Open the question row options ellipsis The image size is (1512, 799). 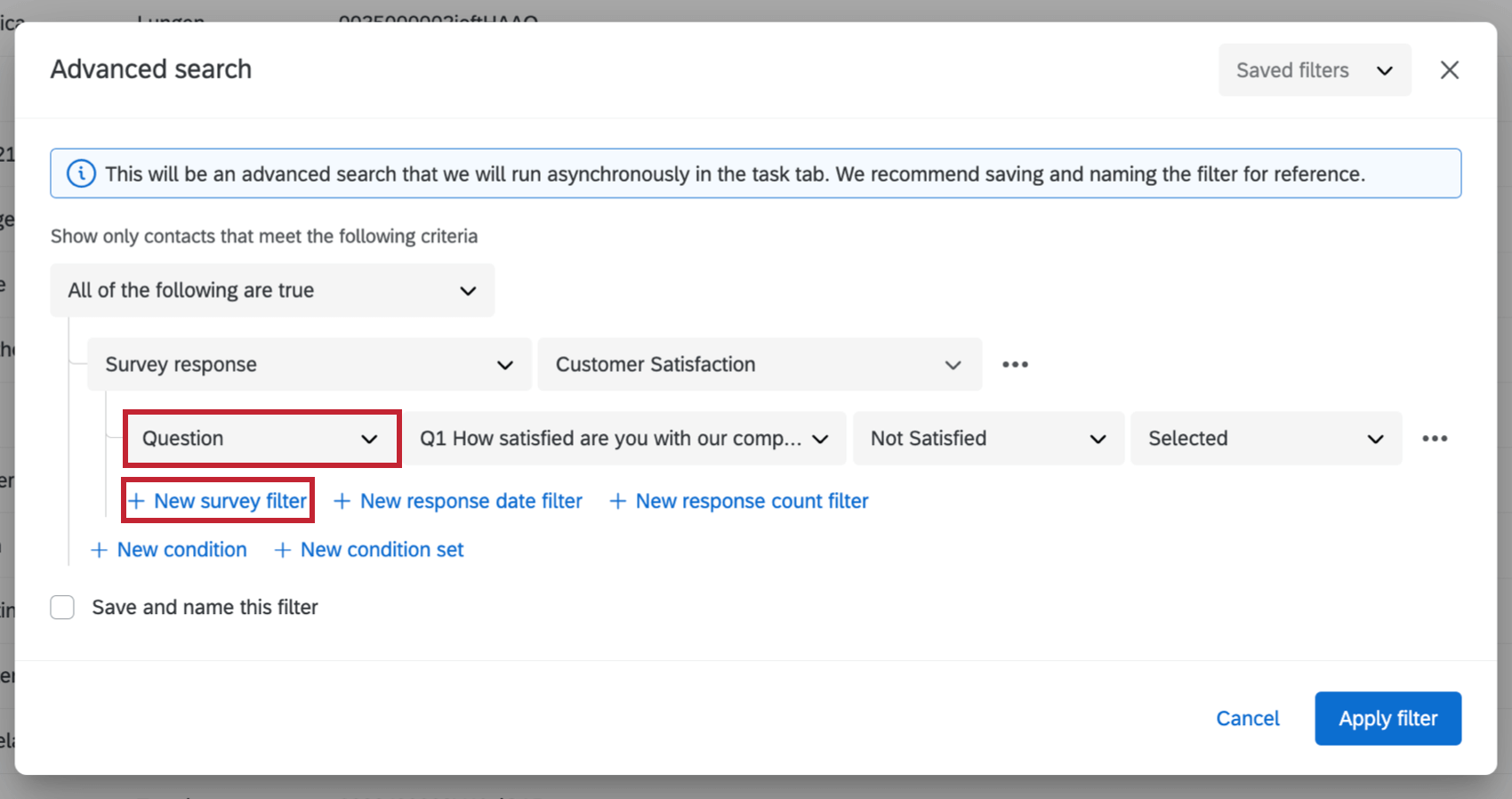1434,439
